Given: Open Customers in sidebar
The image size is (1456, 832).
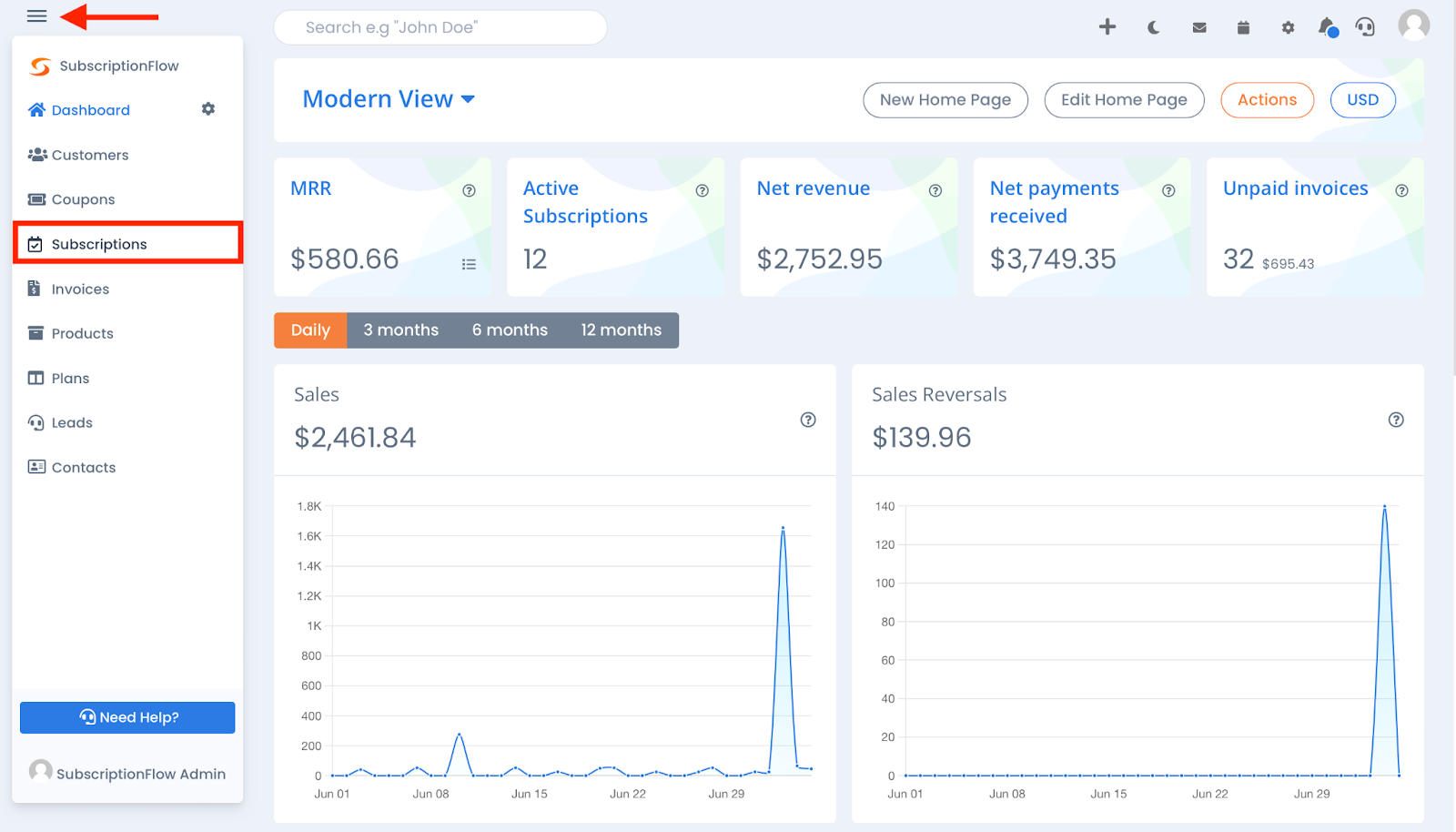Looking at the screenshot, I should pos(78,155).
